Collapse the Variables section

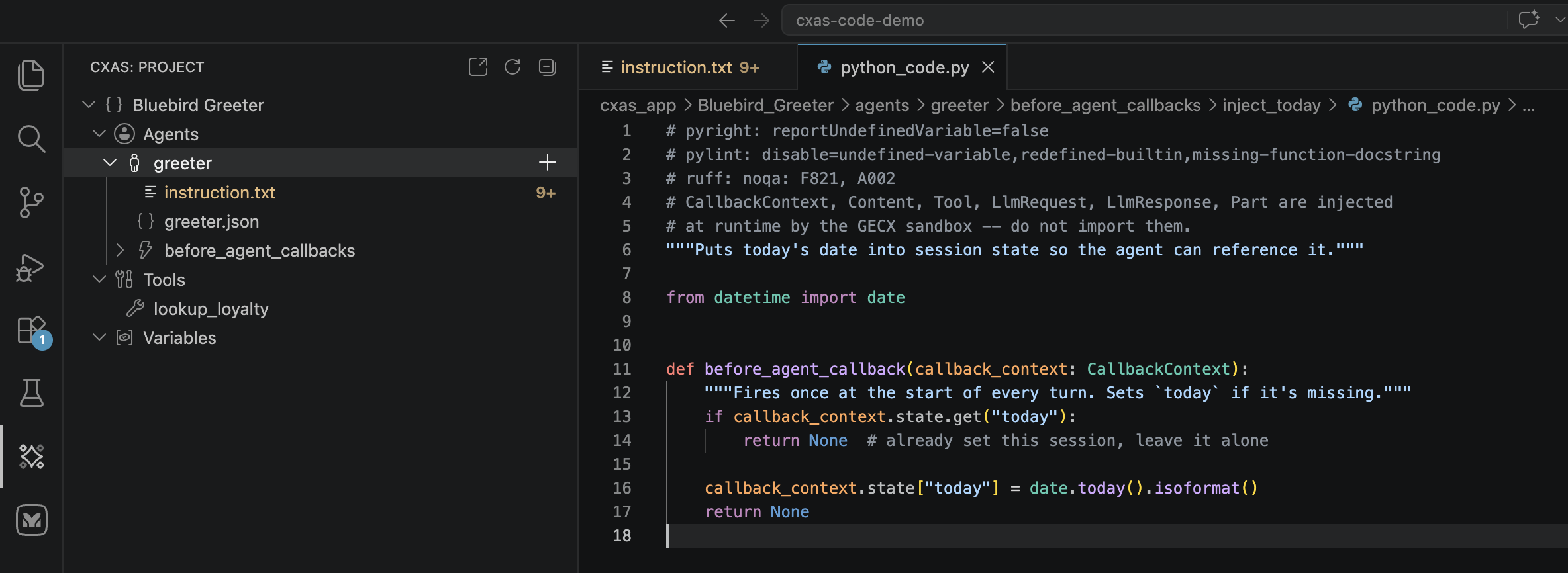point(99,337)
